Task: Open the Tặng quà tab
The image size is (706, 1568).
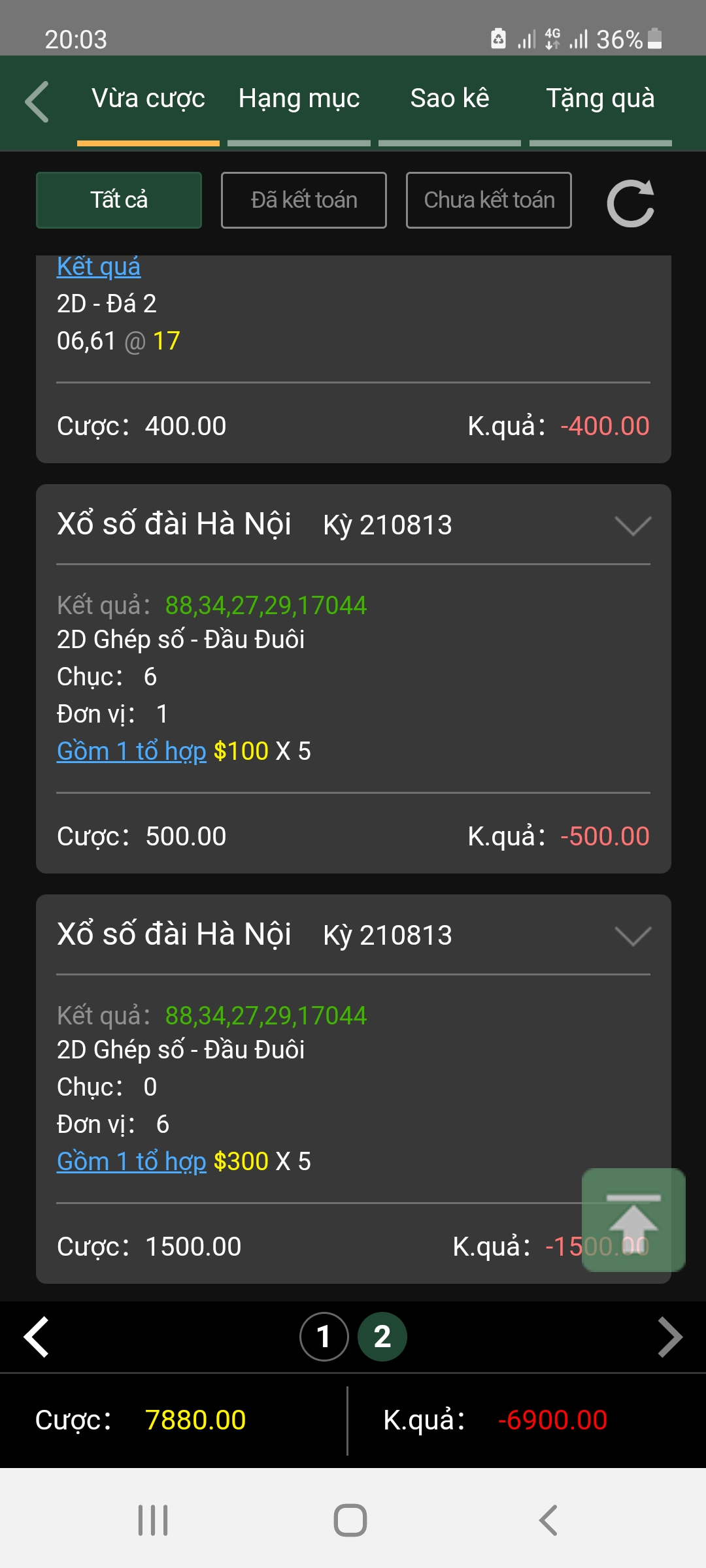Action: pyautogui.click(x=601, y=98)
